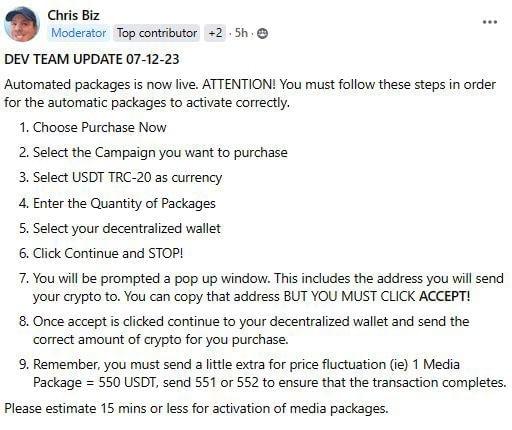The image size is (512, 430).
Task: Click the 'Please estimate 15 mins' closing line
Action: [196, 408]
